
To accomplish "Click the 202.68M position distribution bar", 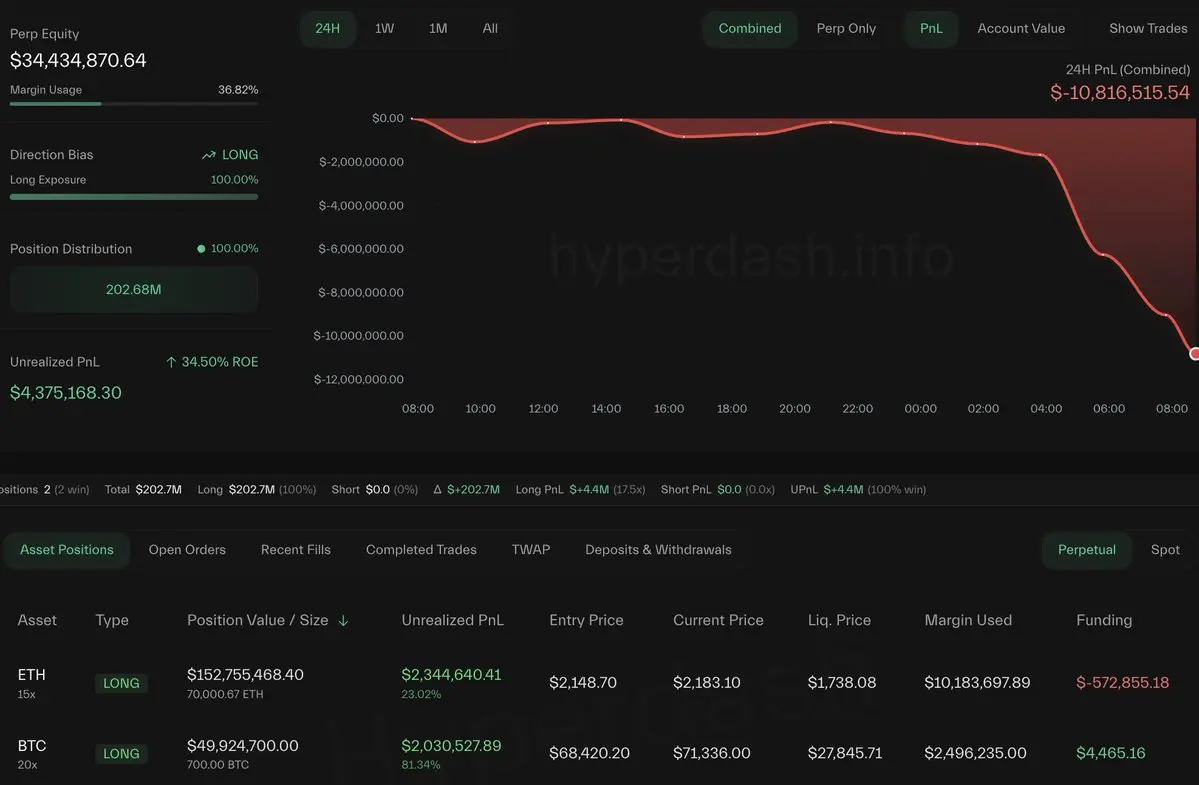I will tap(134, 290).
